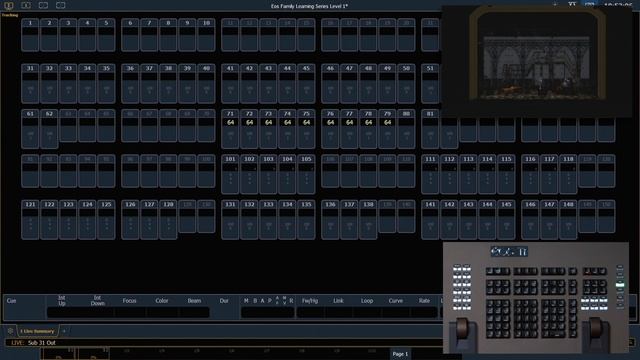Select channel 111 tile
640x360 pixels.
pos(430,174)
